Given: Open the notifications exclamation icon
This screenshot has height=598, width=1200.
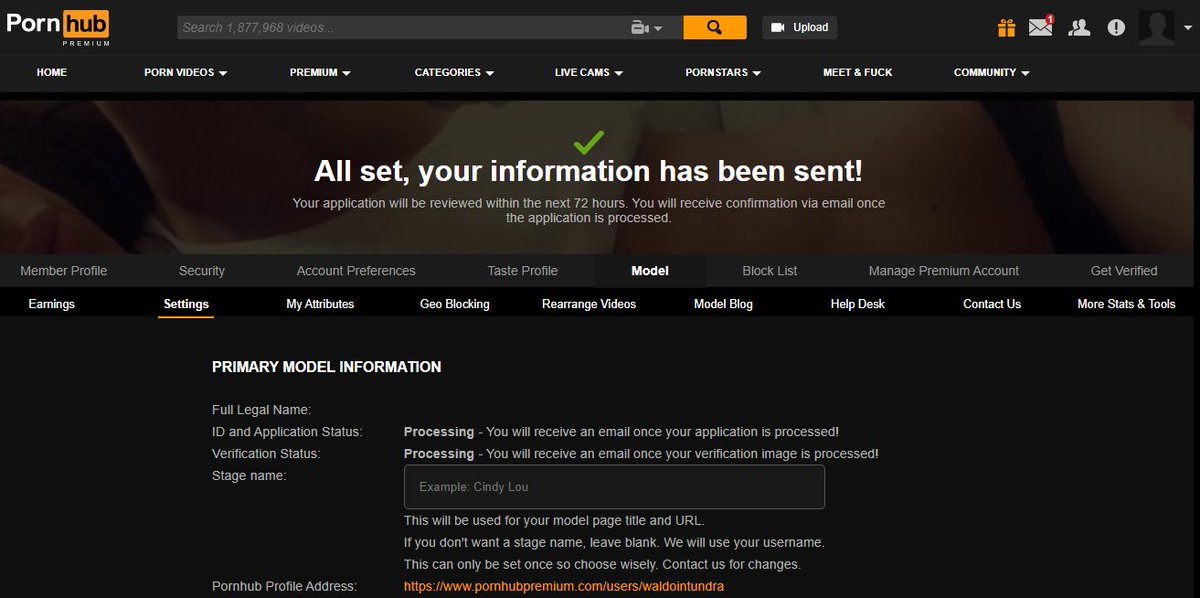Looking at the screenshot, I should 1117,28.
